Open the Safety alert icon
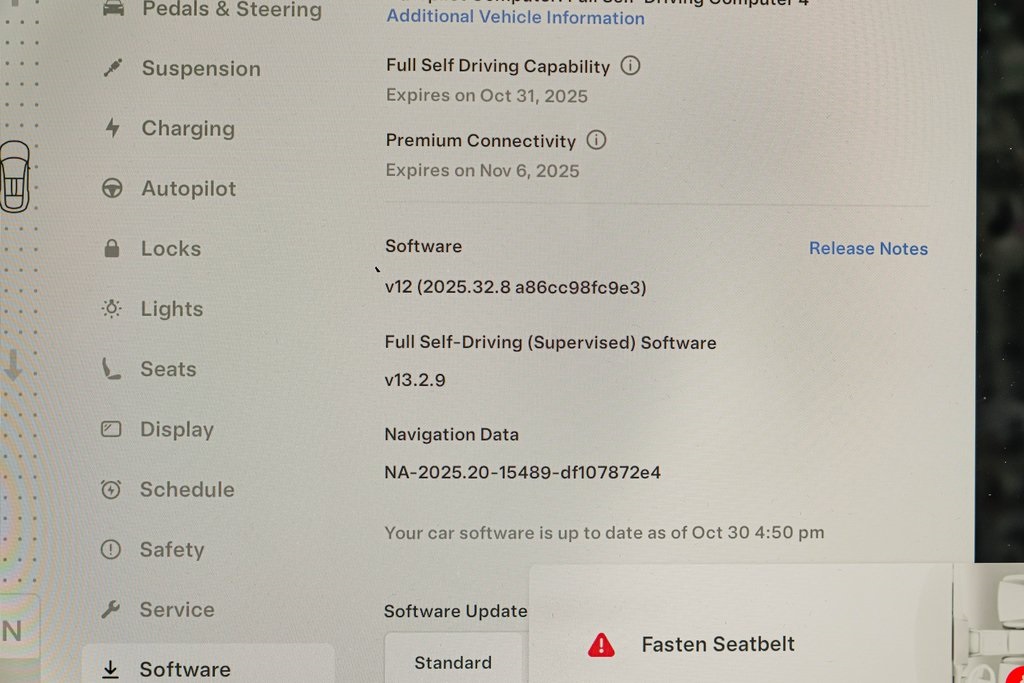 (110, 549)
